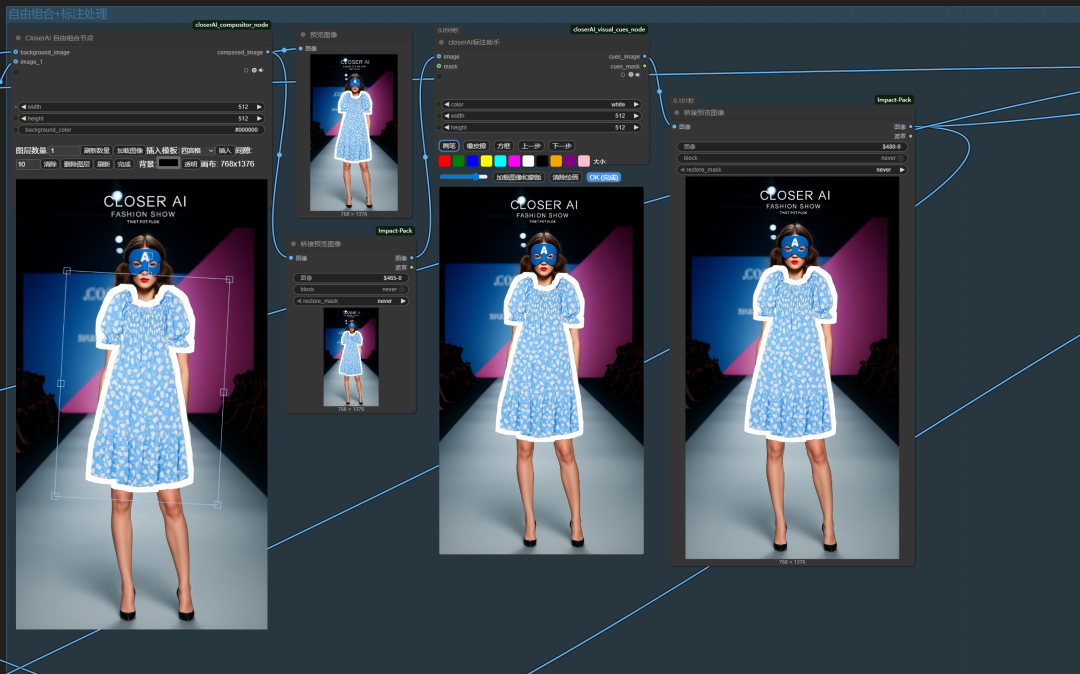Click the OK (完成) button
1080x674 pixels.
coord(604,178)
